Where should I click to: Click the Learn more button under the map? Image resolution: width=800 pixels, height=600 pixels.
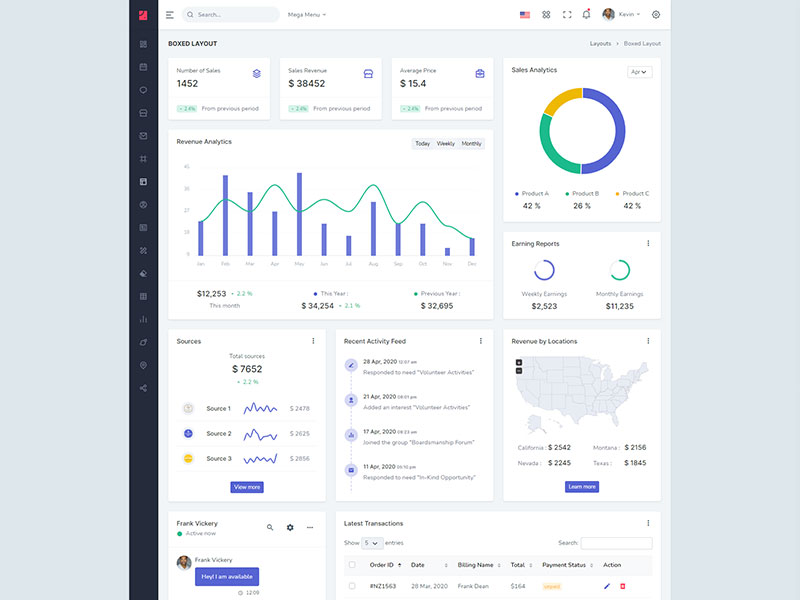[x=581, y=487]
